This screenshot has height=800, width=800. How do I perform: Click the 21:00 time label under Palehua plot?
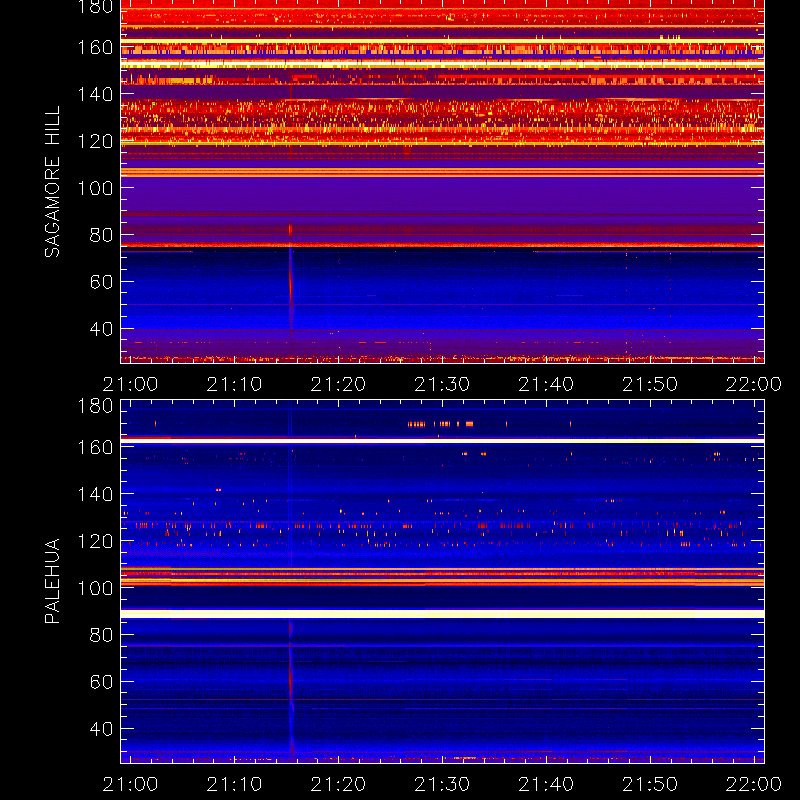(131, 784)
